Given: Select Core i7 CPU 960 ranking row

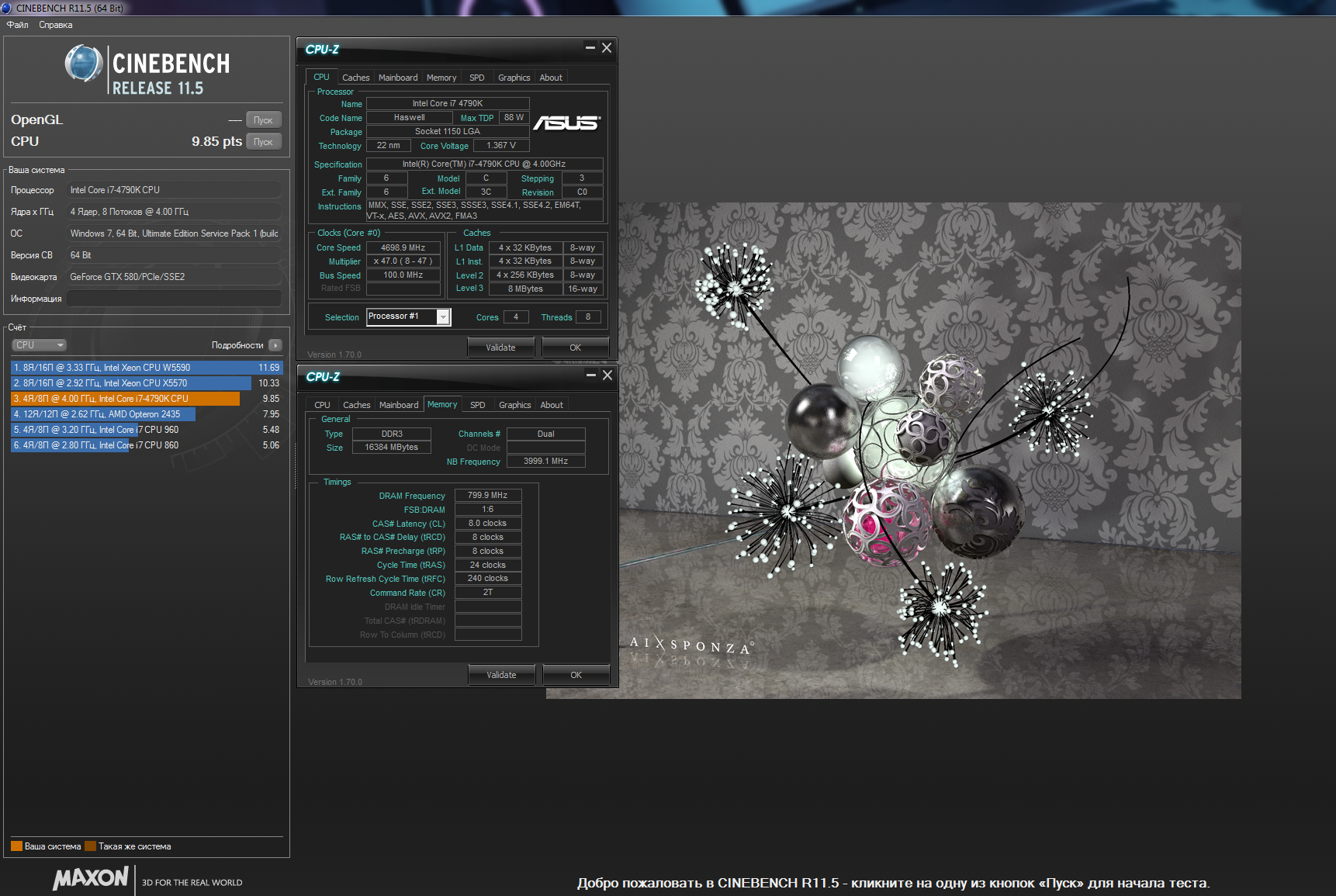Looking at the screenshot, I should click(147, 430).
